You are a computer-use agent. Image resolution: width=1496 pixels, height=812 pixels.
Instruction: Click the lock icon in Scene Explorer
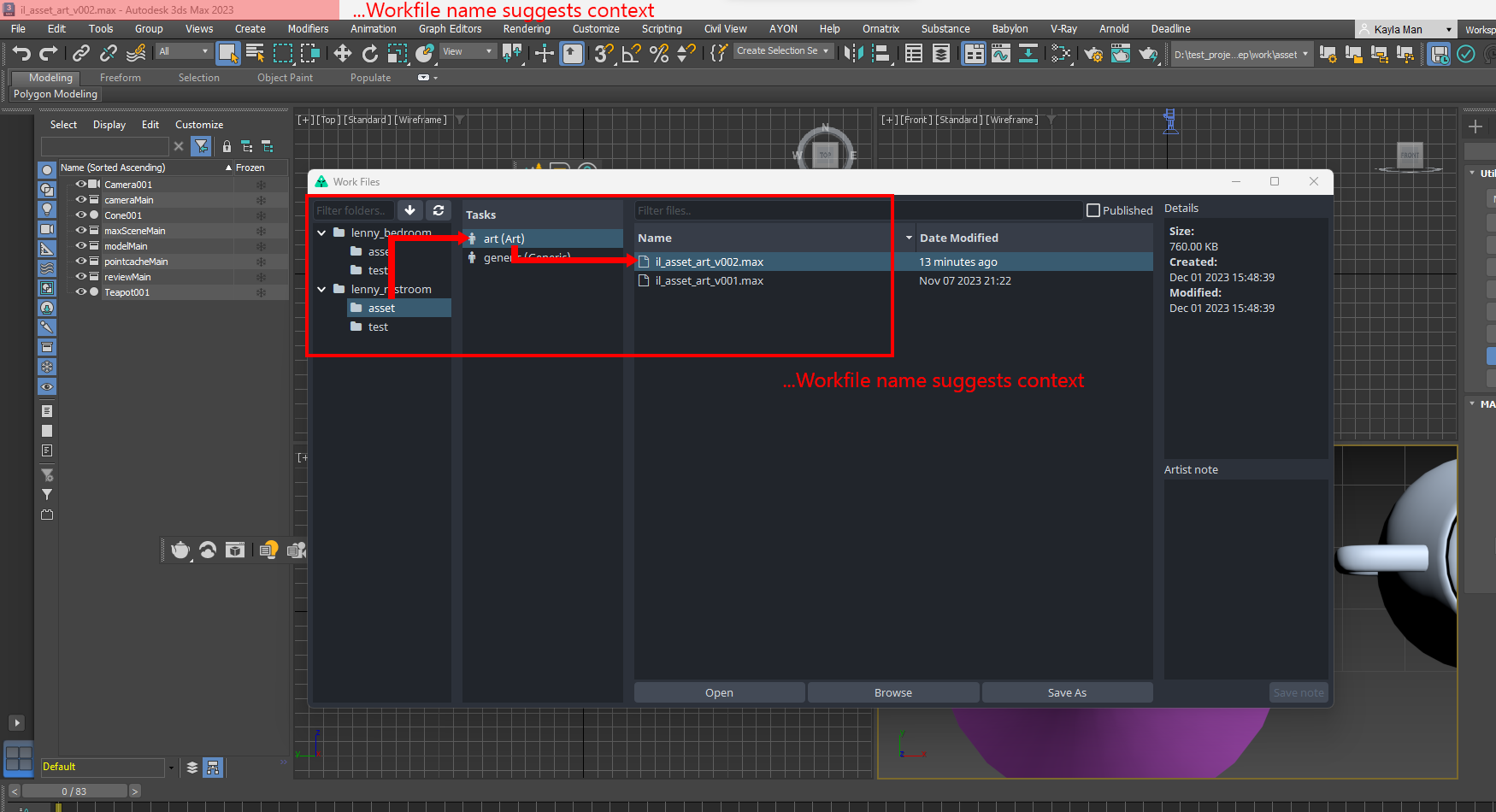(227, 147)
